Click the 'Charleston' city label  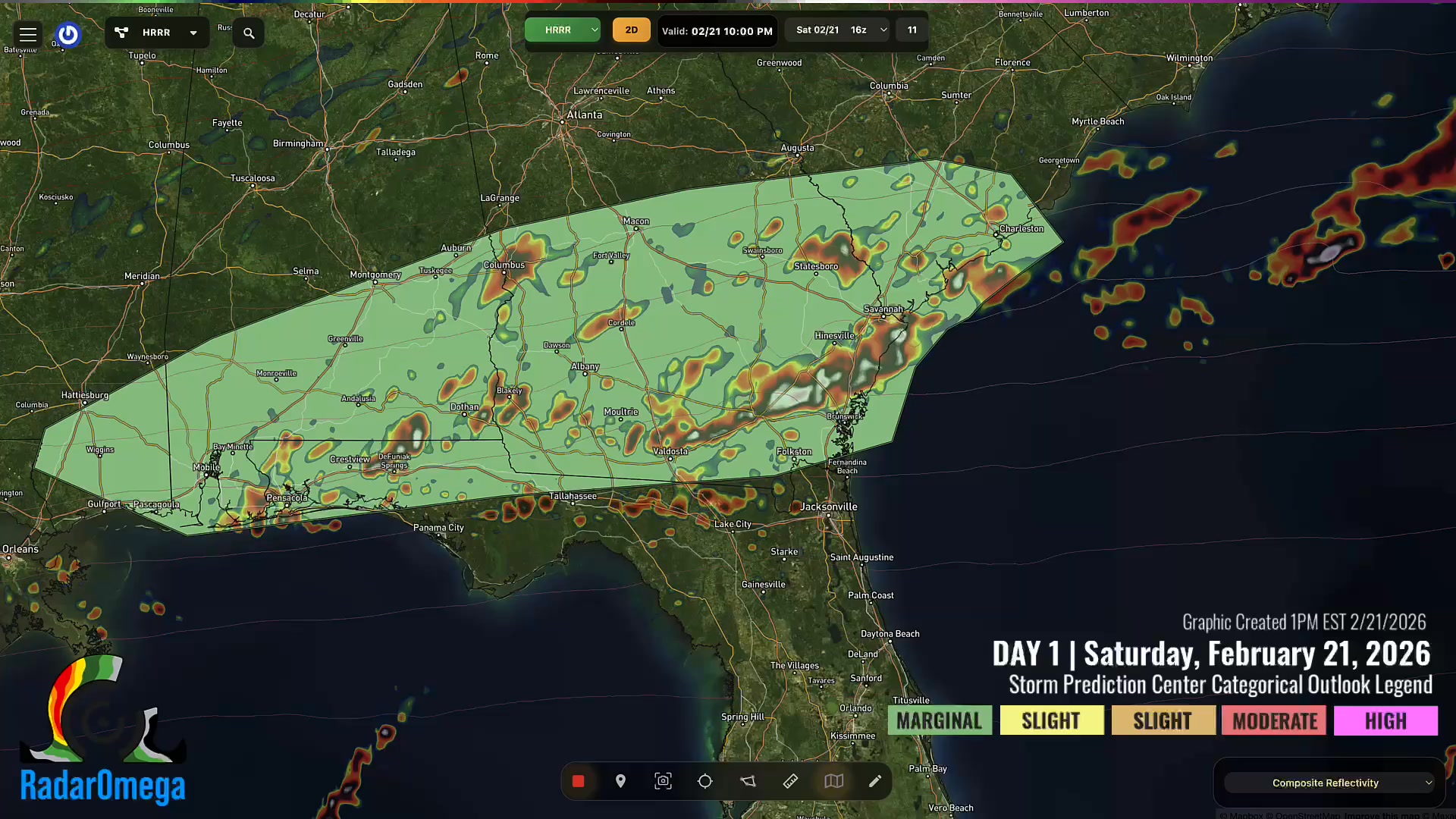click(1021, 228)
